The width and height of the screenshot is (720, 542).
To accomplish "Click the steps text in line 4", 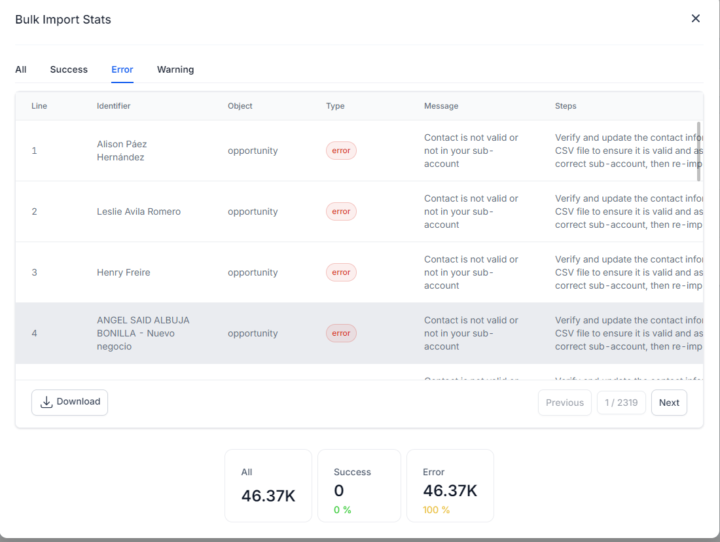I will (x=629, y=333).
